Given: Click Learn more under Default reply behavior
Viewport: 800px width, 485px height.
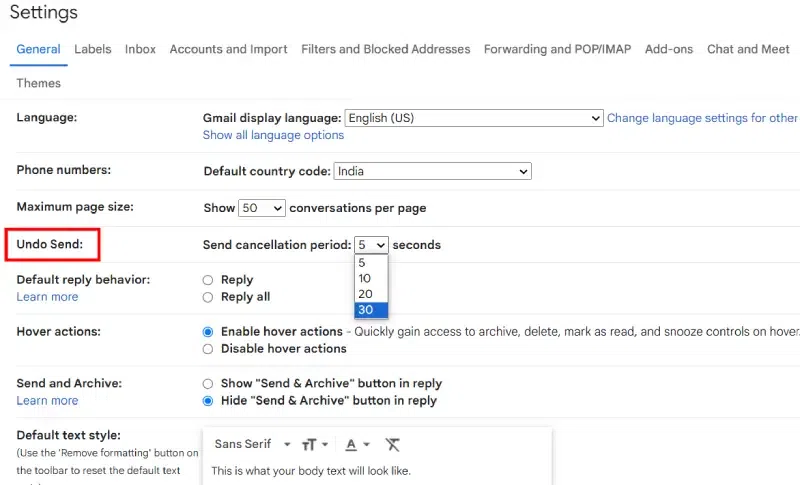Looking at the screenshot, I should click(47, 297).
